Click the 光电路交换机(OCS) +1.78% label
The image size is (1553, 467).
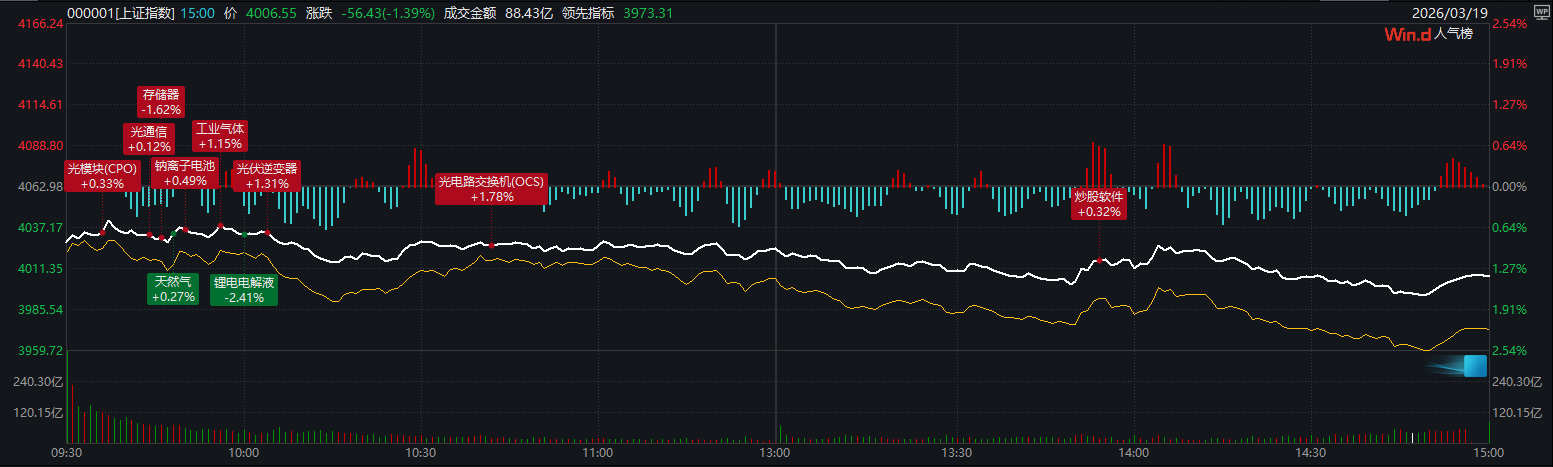coord(491,189)
